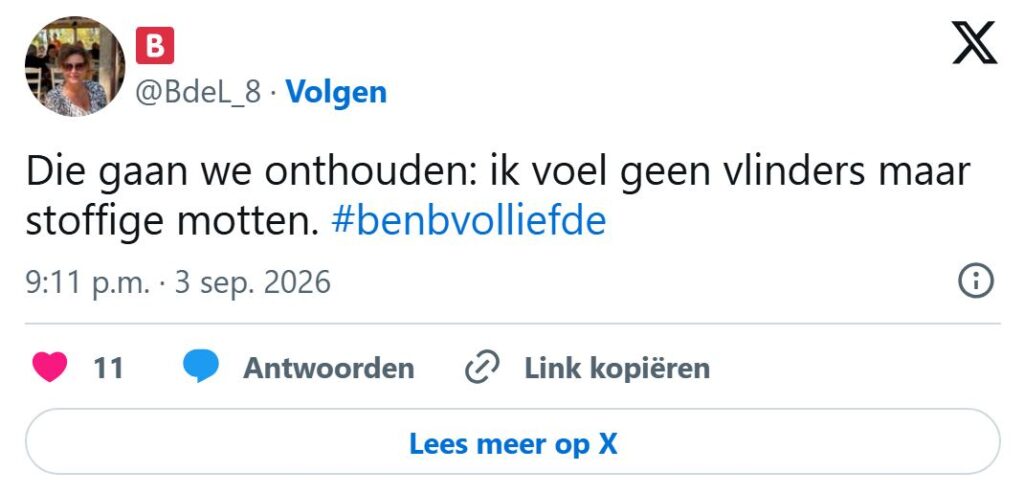Screen dimensions: 1024x494
Task: Copy the tweet via Link kopiëren label
Action: point(617,368)
